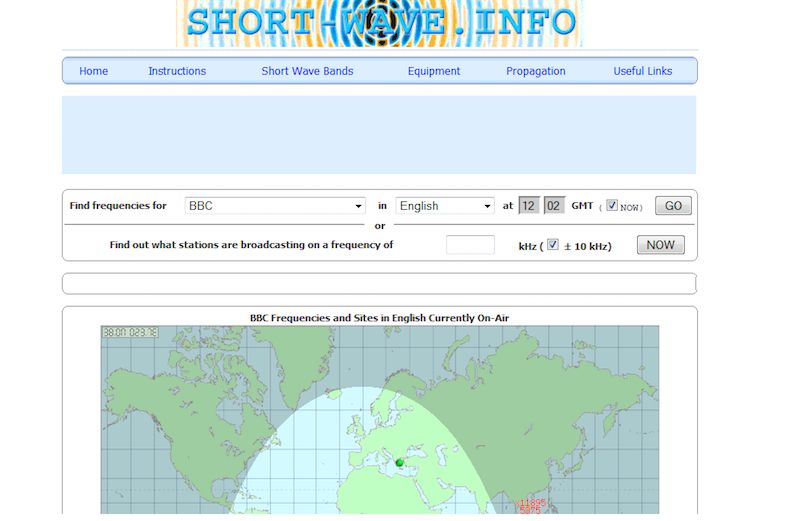Open the Home menu item
This screenshot has height=521, width=802.
click(x=93, y=71)
